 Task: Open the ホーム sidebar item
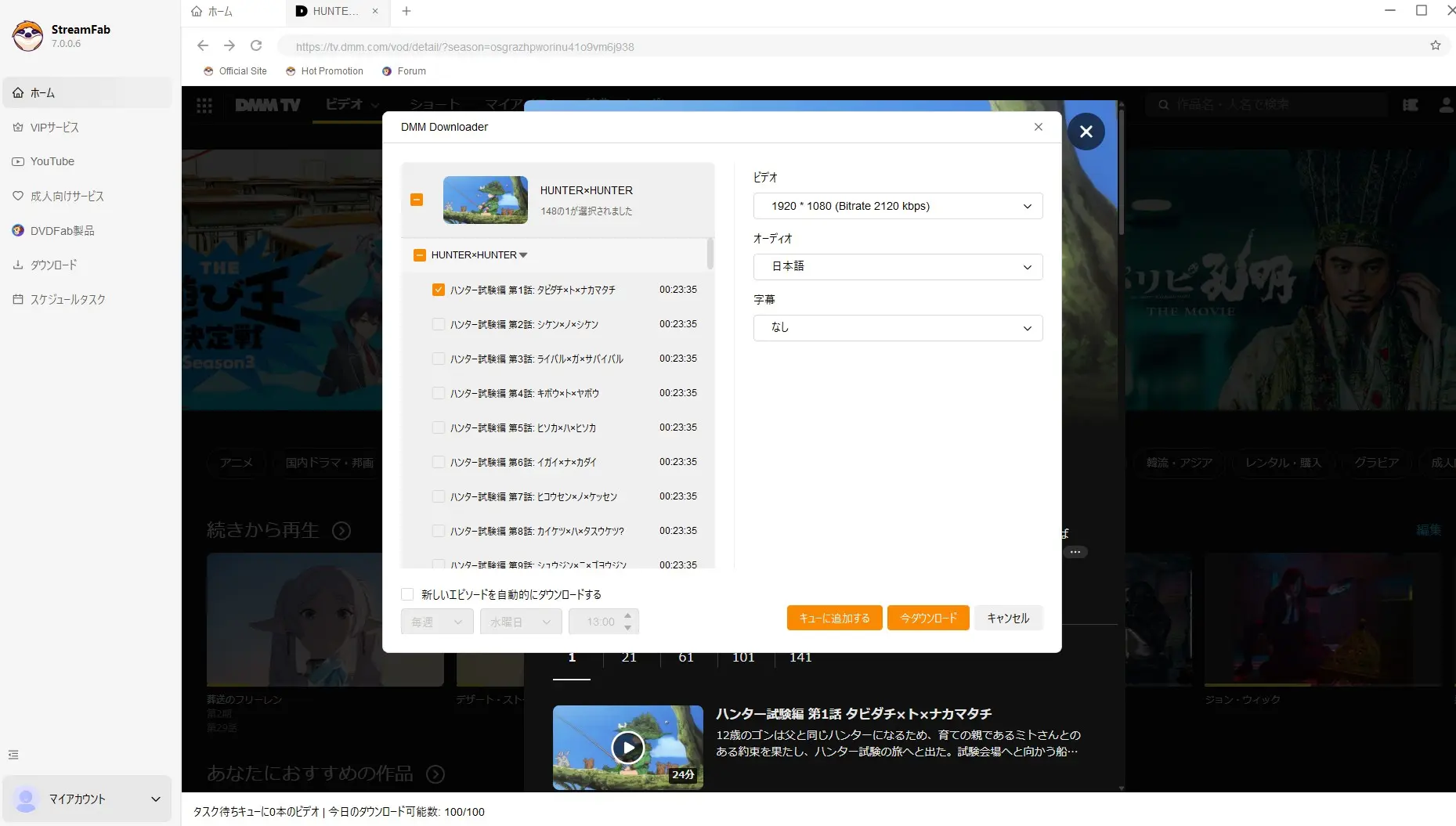[x=87, y=92]
